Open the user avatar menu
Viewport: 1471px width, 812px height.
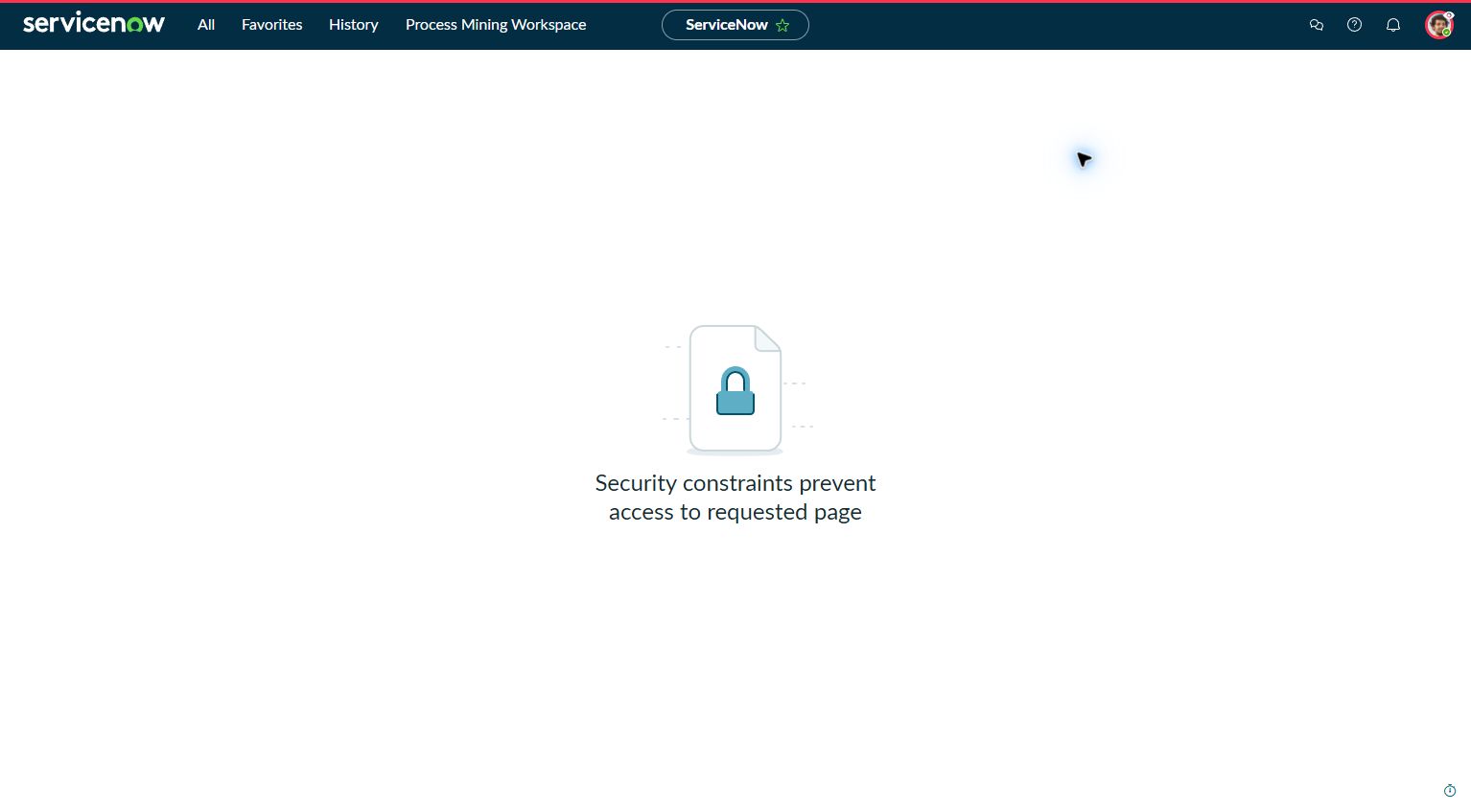tap(1439, 25)
